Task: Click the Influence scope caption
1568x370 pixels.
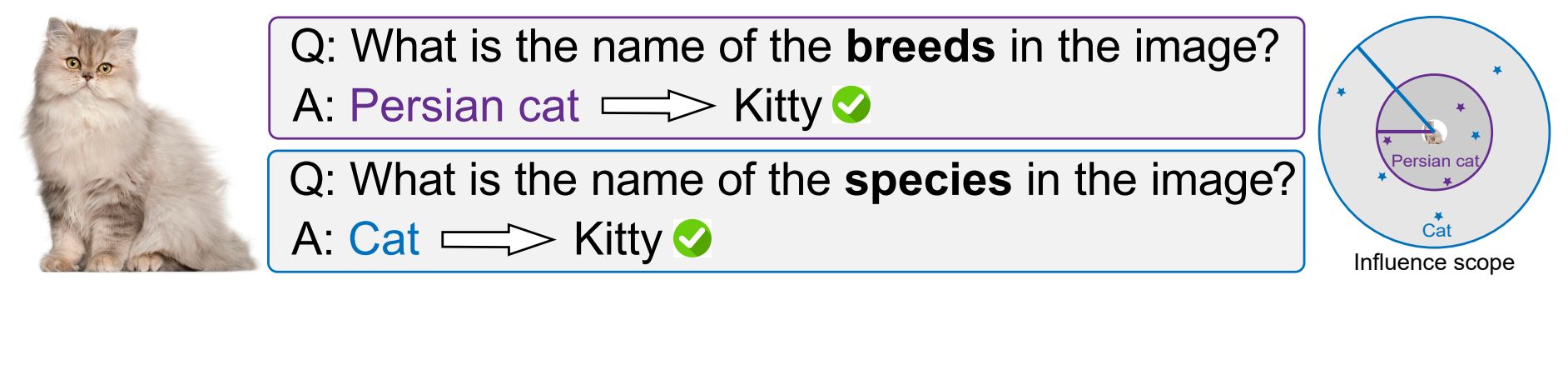Action: click(x=1434, y=262)
